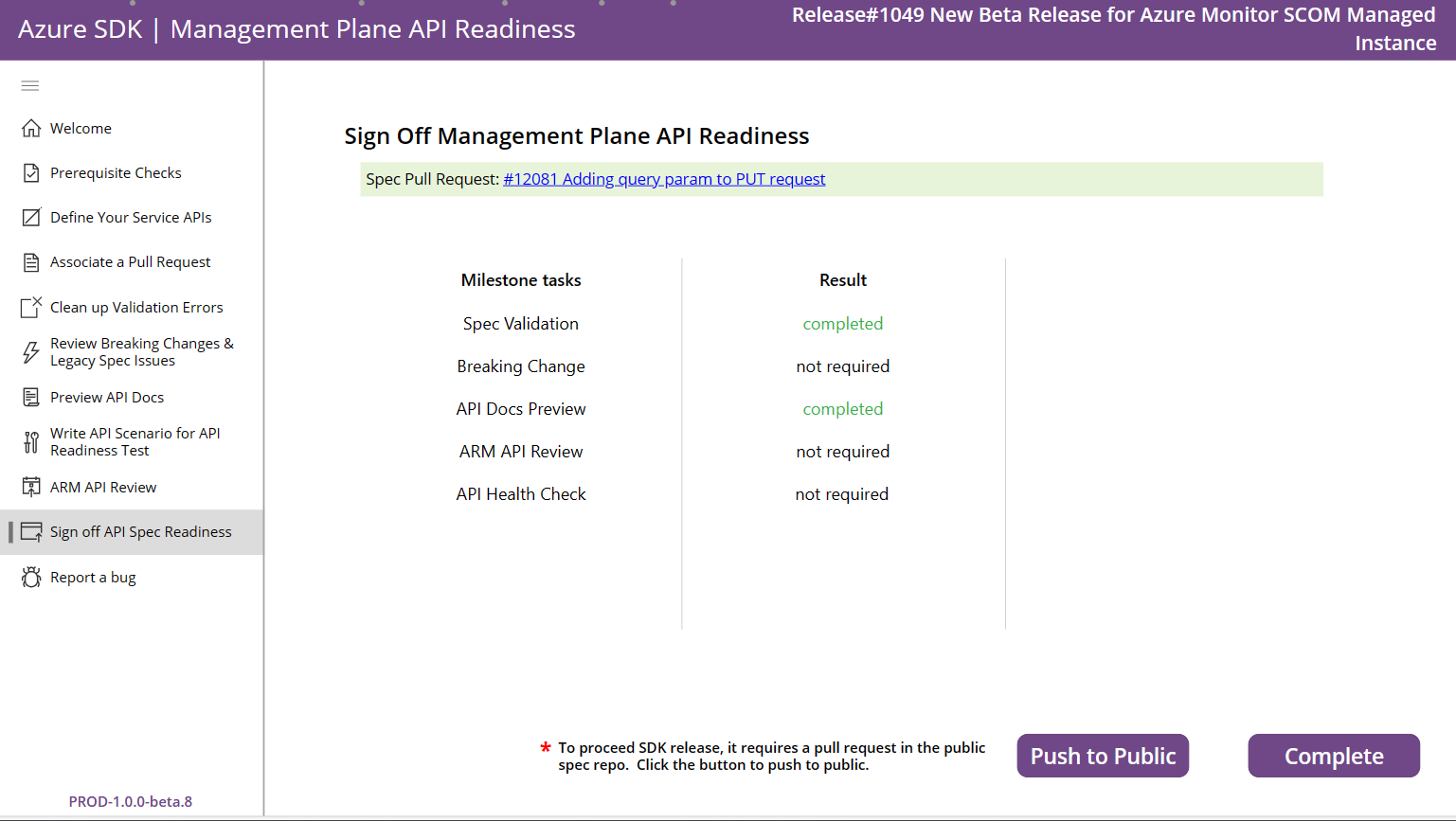Click the Review Breaking Changes lightning icon
This screenshot has height=821, width=1456.
[28, 351]
